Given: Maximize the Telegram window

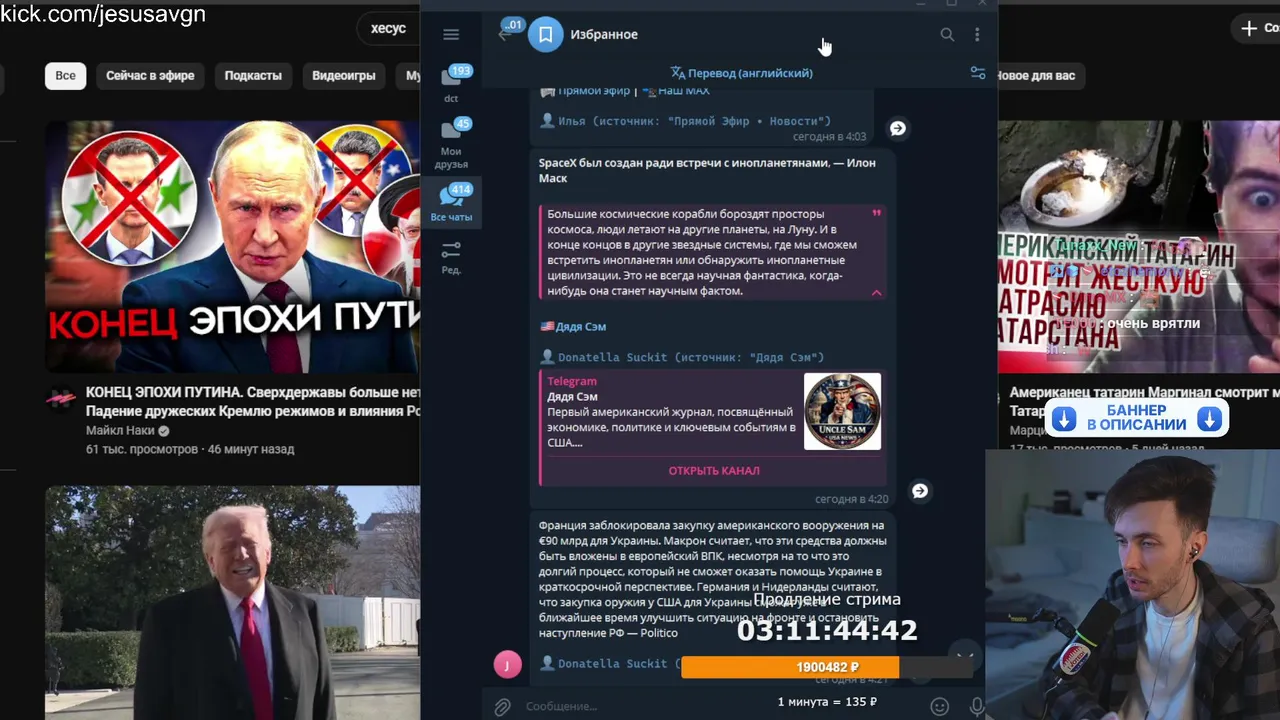Looking at the screenshot, I should [x=952, y=4].
